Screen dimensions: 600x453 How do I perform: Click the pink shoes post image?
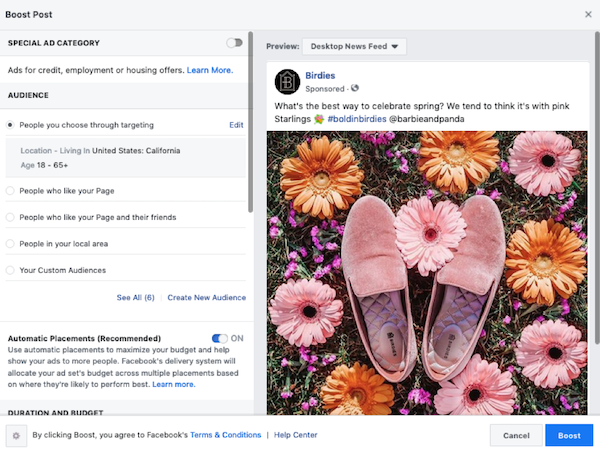(427, 273)
